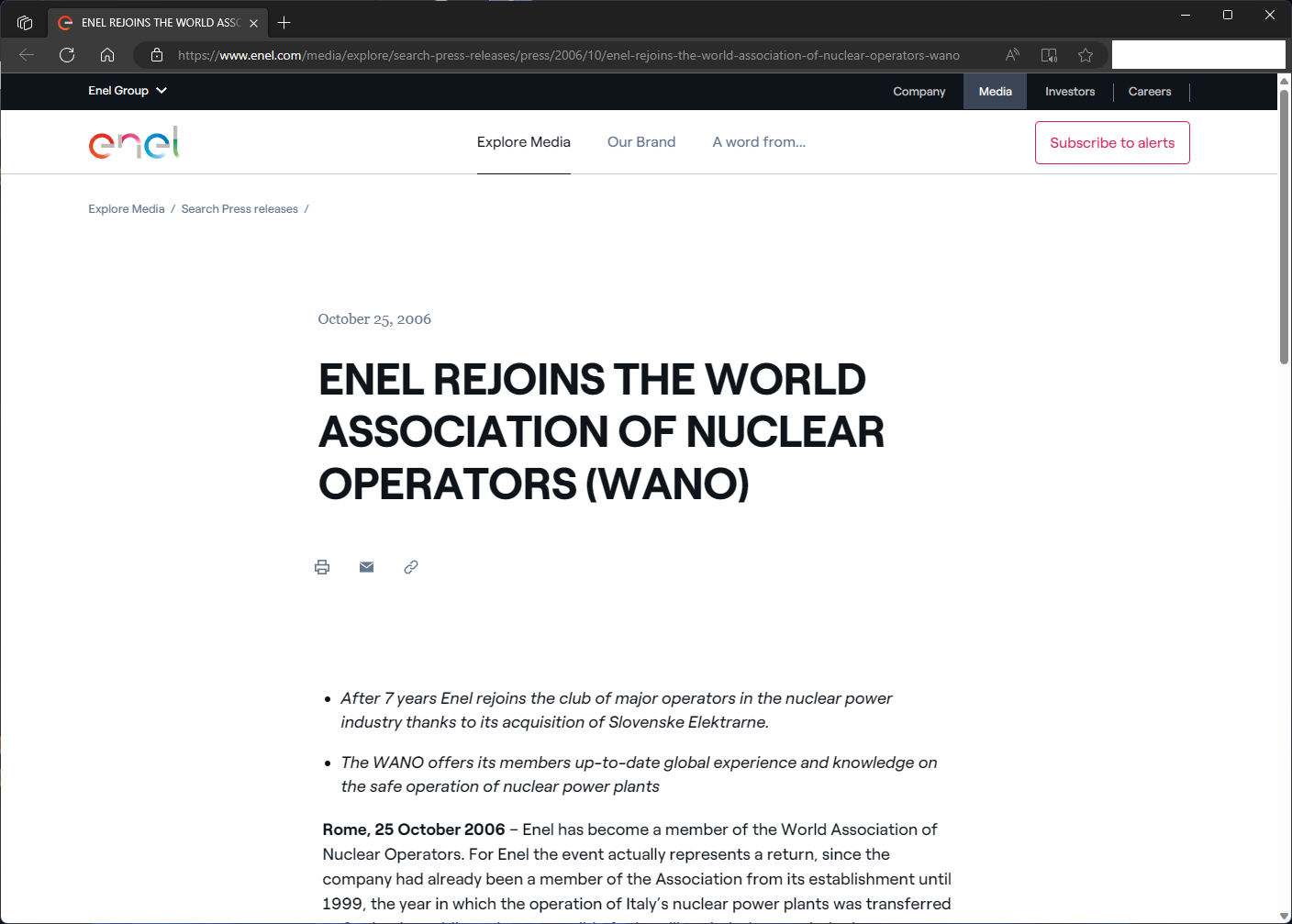Follow the Search Press releases breadcrumb link
Screen dimensions: 1292x924
pos(239,209)
